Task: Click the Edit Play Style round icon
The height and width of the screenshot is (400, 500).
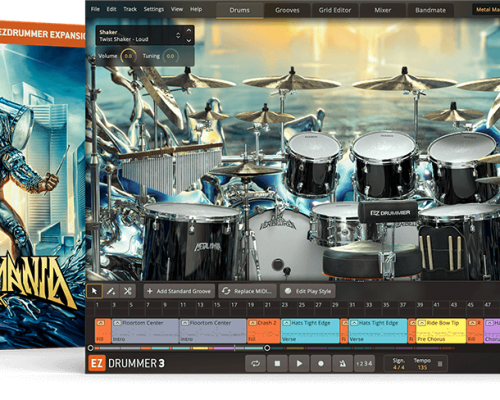Action: pos(288,291)
